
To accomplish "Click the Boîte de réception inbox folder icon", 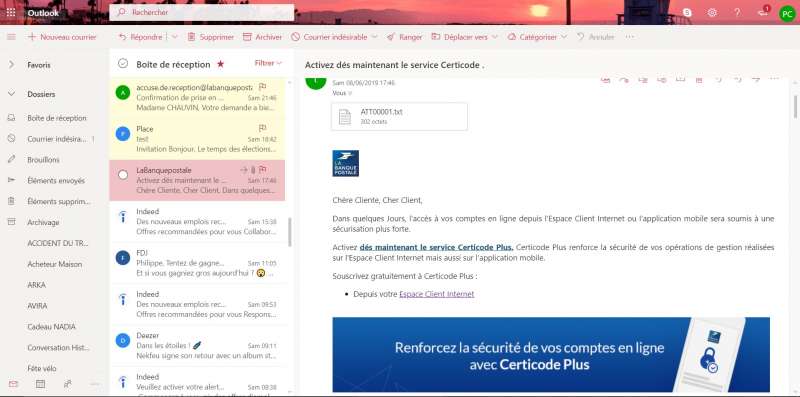I will tap(11, 118).
